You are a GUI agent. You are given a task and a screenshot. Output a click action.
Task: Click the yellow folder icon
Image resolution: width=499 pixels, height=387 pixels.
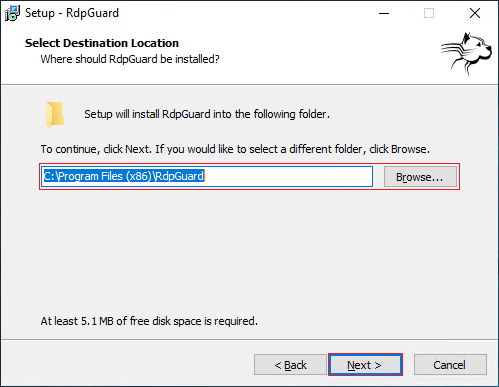55,115
